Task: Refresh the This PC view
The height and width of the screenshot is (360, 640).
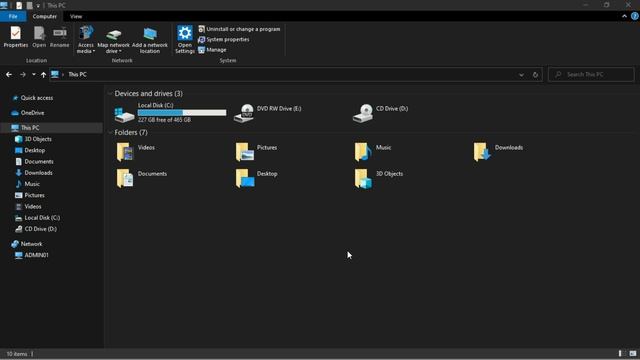Action: (x=536, y=75)
